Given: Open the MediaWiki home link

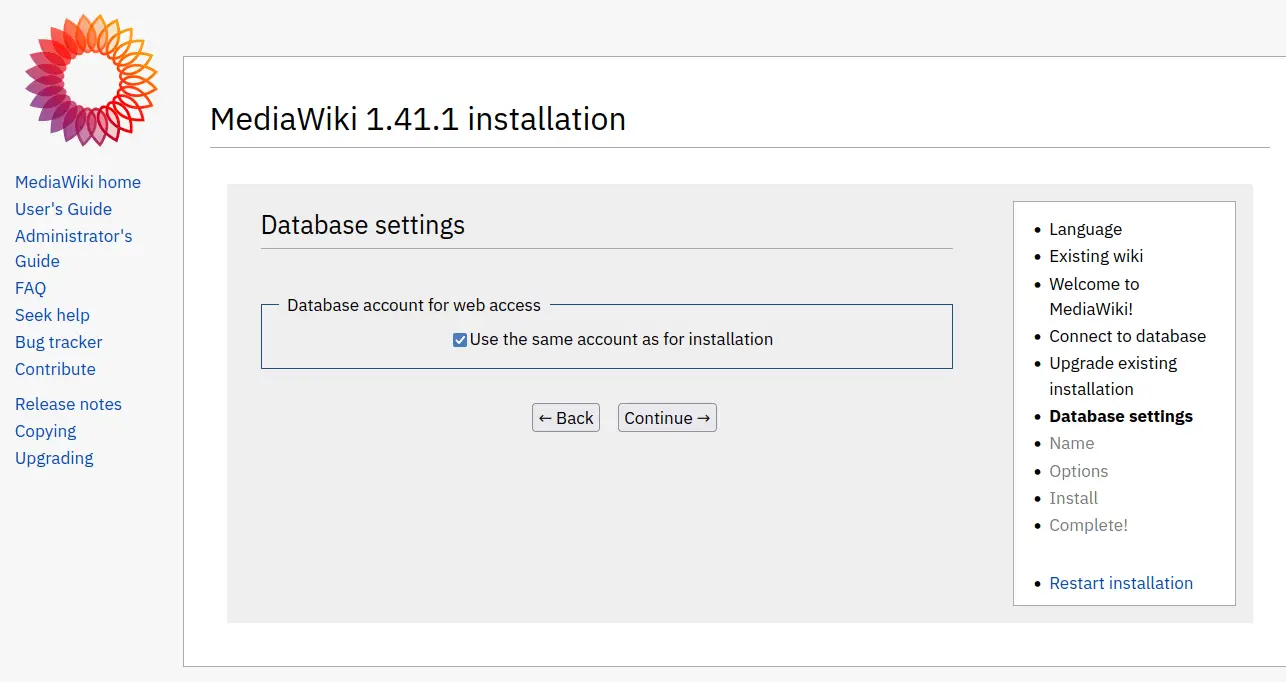Looking at the screenshot, I should coord(78,182).
